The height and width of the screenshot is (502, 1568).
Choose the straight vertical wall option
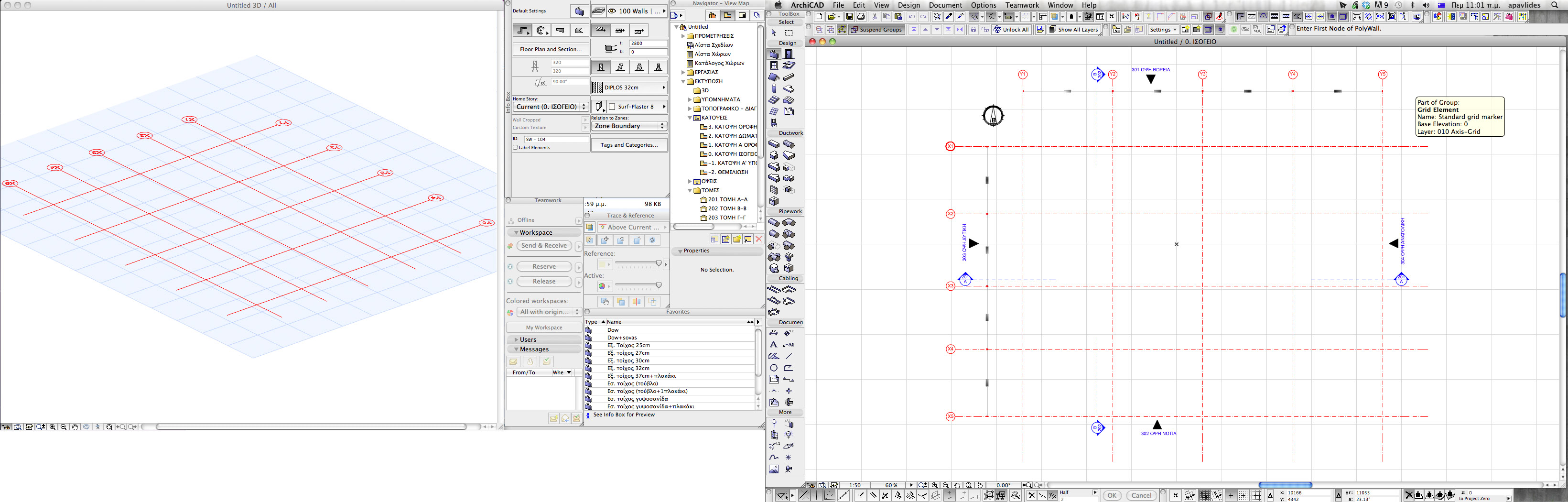tap(601, 67)
